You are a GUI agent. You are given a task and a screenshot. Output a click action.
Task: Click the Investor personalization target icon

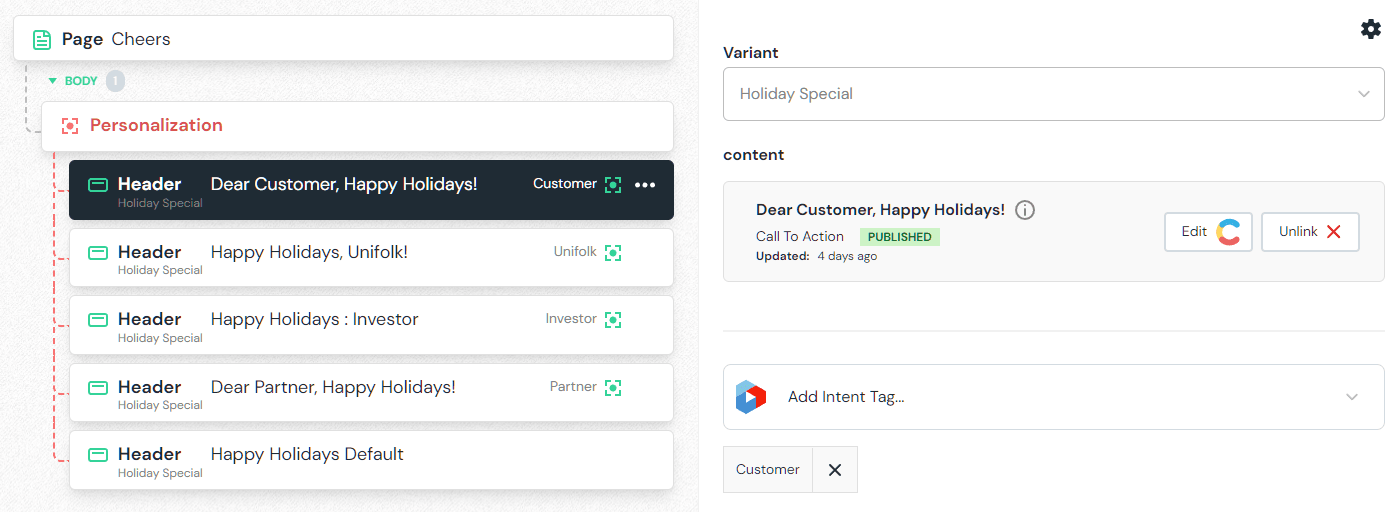(x=613, y=320)
